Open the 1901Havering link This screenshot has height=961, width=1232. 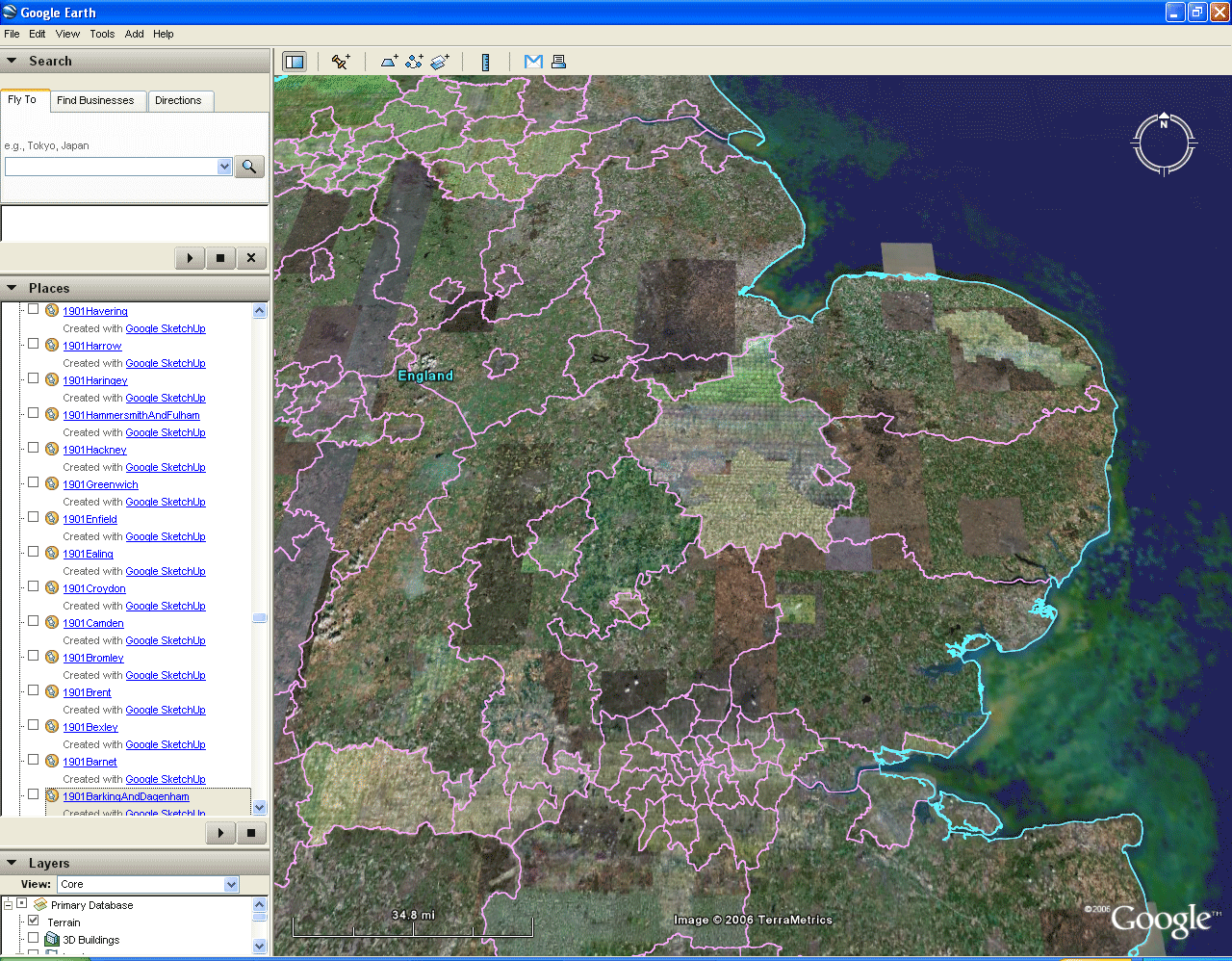pyautogui.click(x=95, y=311)
